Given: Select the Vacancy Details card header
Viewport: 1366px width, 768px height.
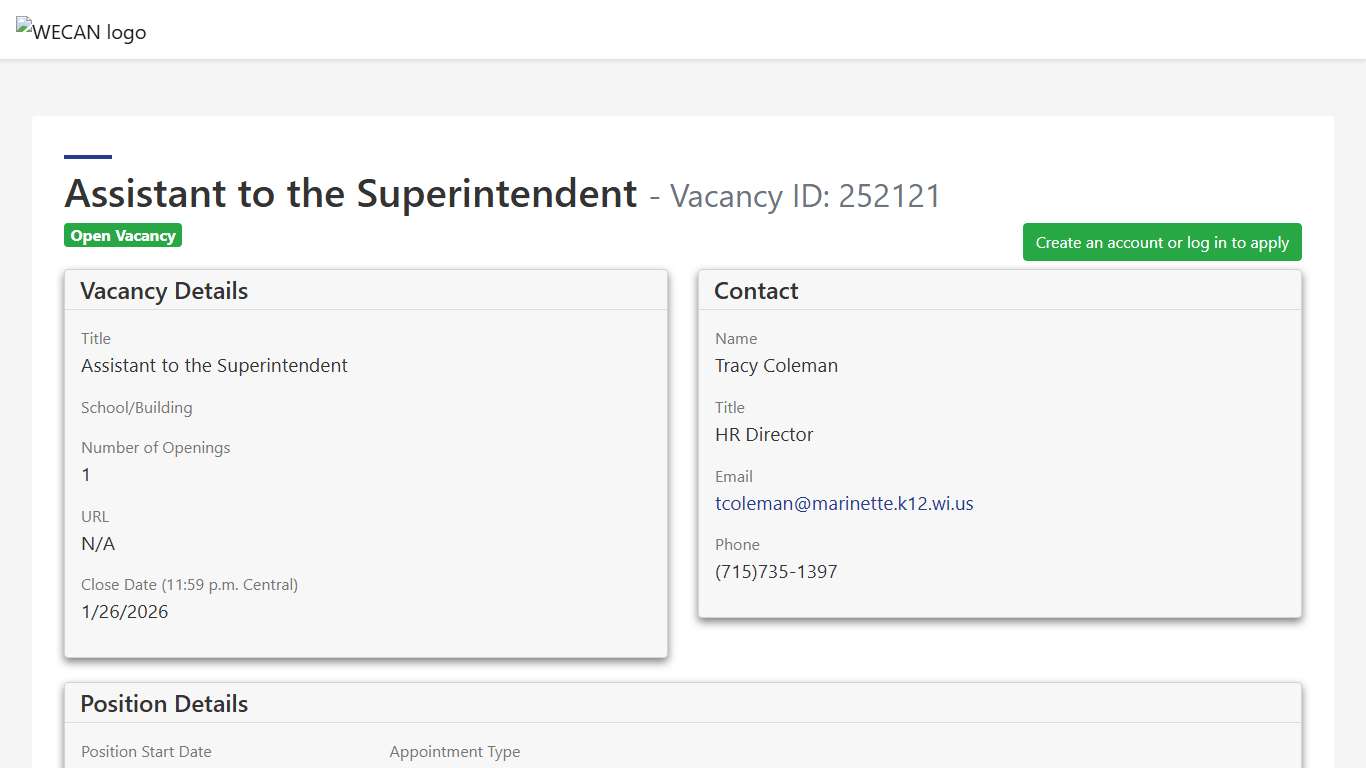Looking at the screenshot, I should coord(164,291).
